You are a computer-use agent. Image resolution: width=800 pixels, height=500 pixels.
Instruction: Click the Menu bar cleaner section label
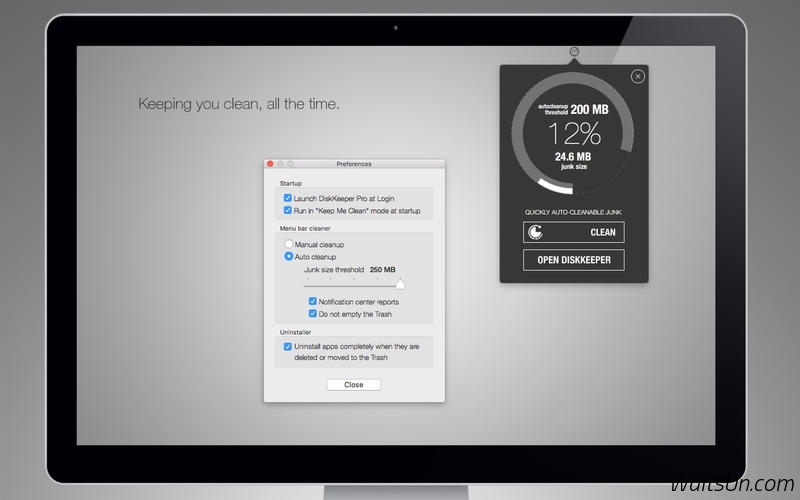coord(305,228)
